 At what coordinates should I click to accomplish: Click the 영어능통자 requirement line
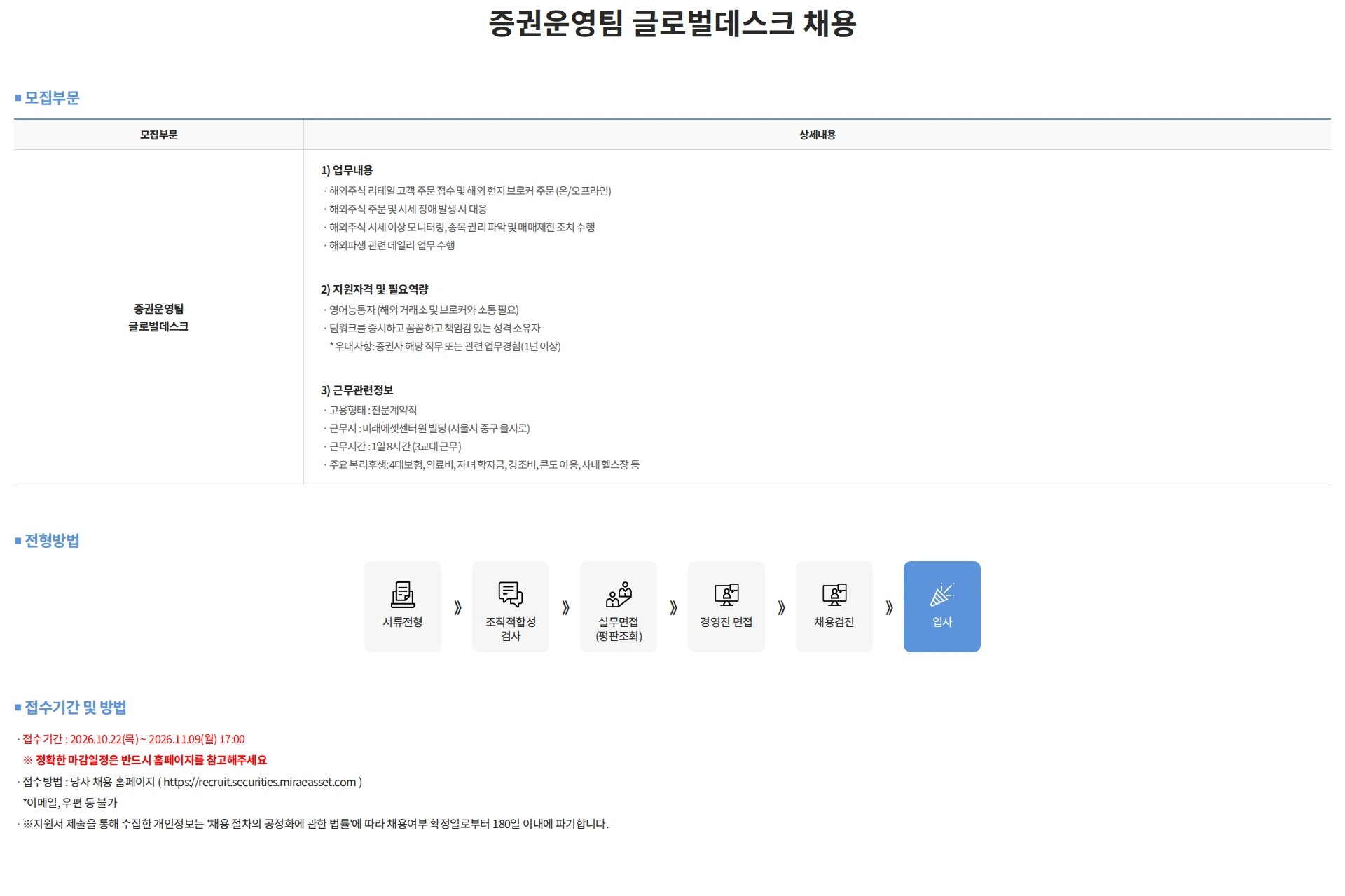(x=421, y=310)
